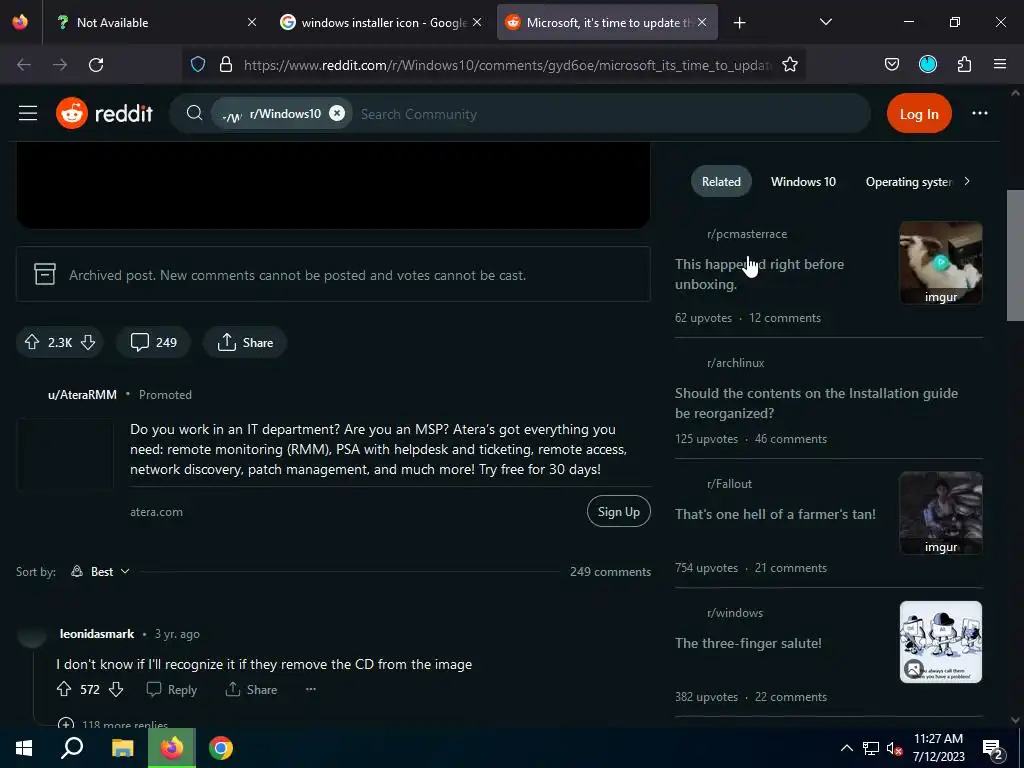This screenshot has width=1024, height=768.
Task: Open the Save to Pocket icon
Action: point(891,64)
